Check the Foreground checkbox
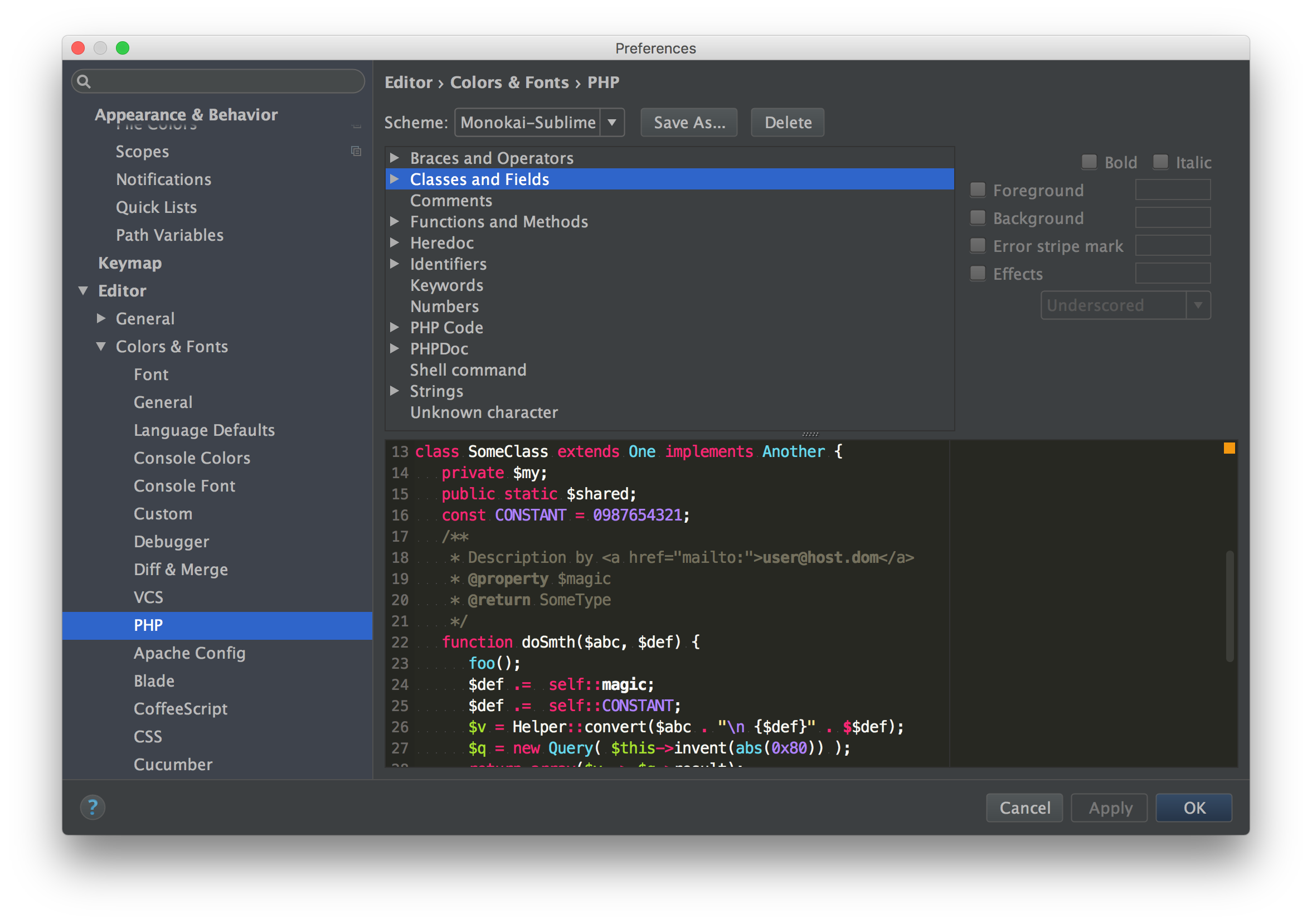 tap(978, 189)
